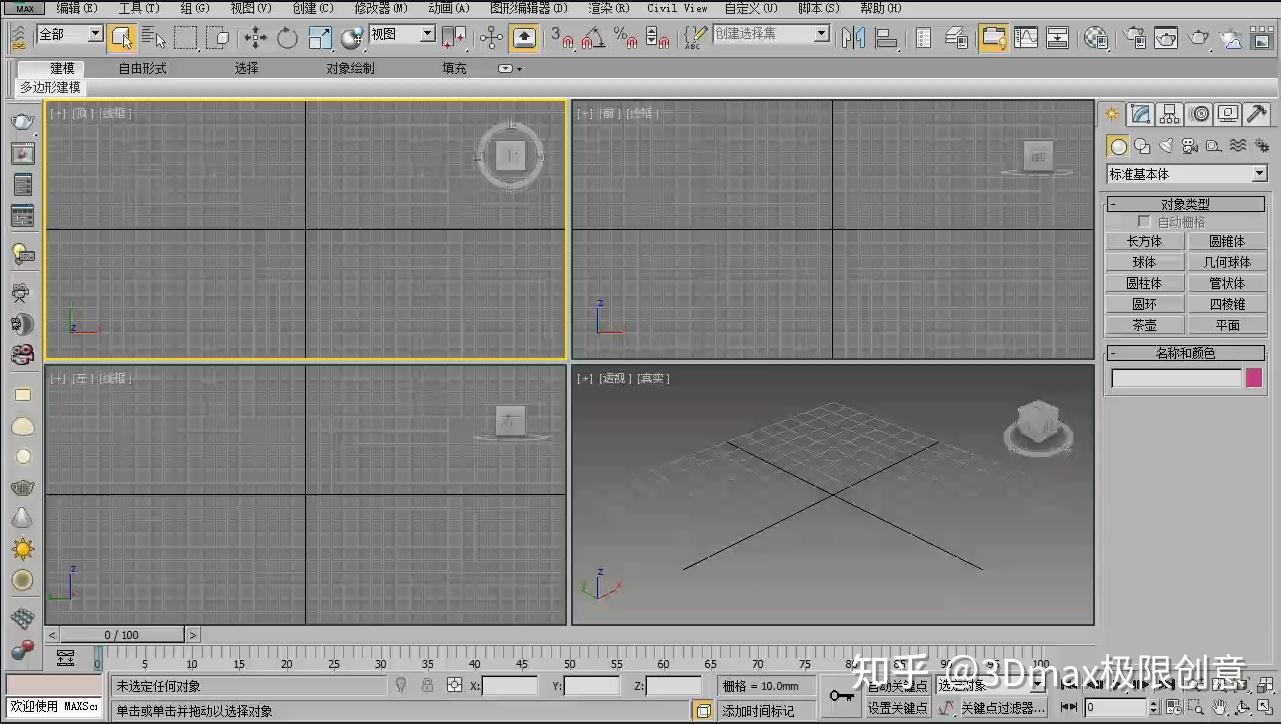Select the Select and Move tool
The height and width of the screenshot is (724, 1281).
[256, 37]
